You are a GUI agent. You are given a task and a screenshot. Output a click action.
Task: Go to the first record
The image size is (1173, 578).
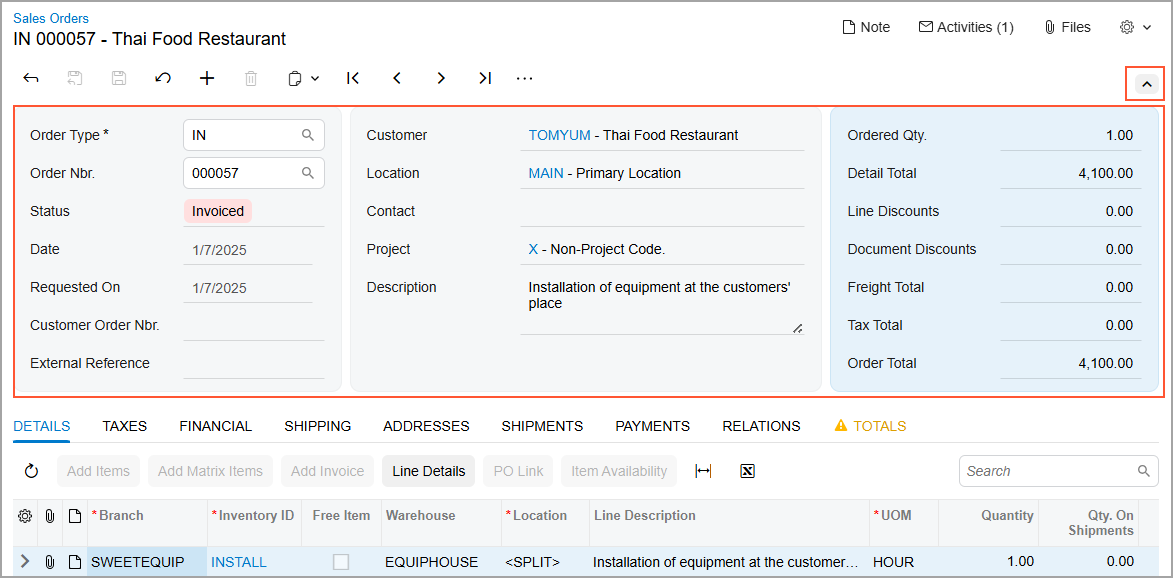point(353,78)
